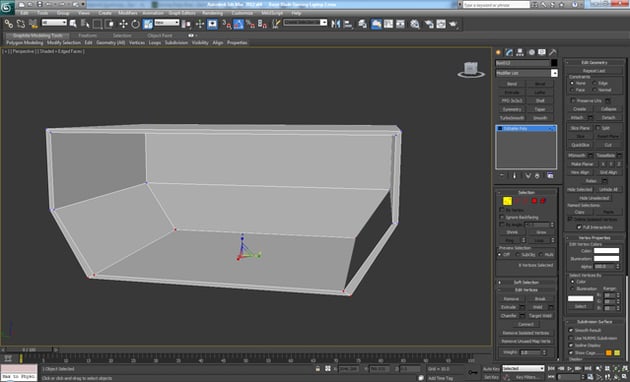Open the Create command panel tab
This screenshot has height=382, width=630.
[x=499, y=52]
